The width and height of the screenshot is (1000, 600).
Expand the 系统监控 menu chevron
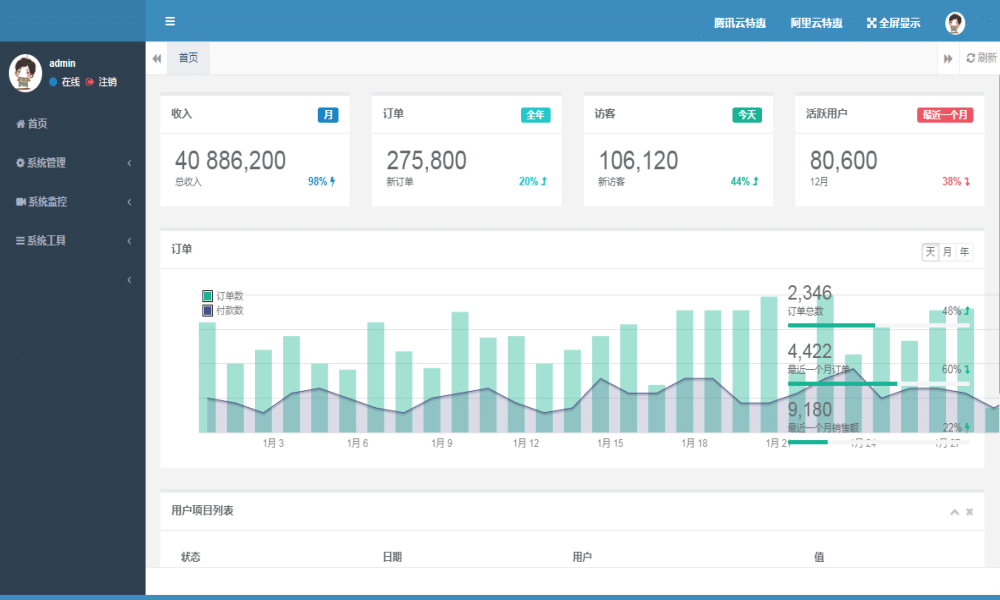tap(129, 202)
